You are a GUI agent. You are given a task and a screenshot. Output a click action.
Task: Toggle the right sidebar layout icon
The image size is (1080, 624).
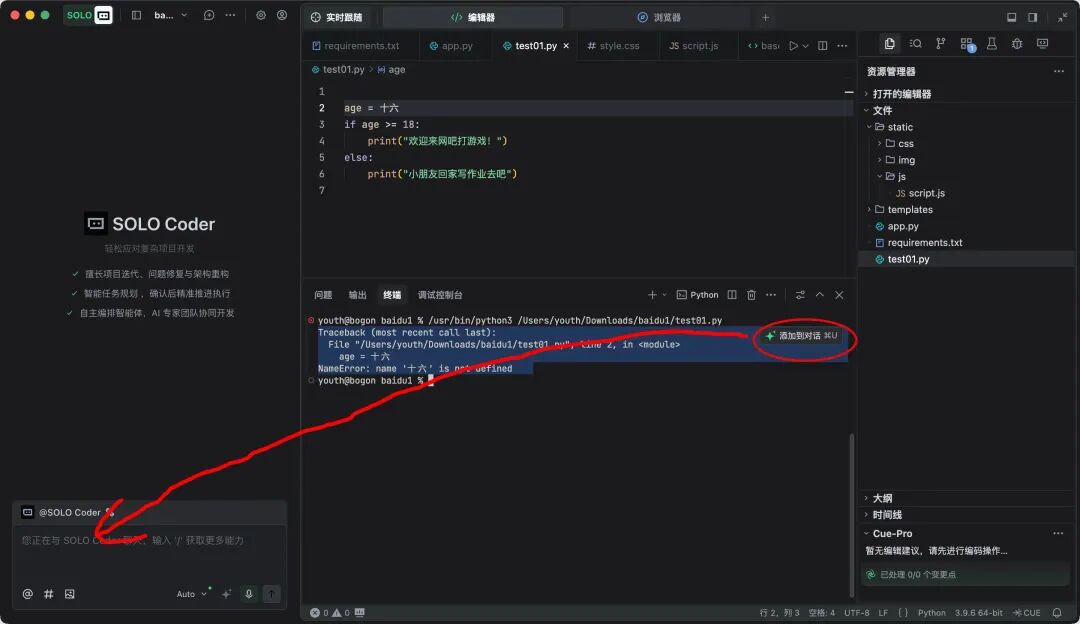(x=1032, y=17)
